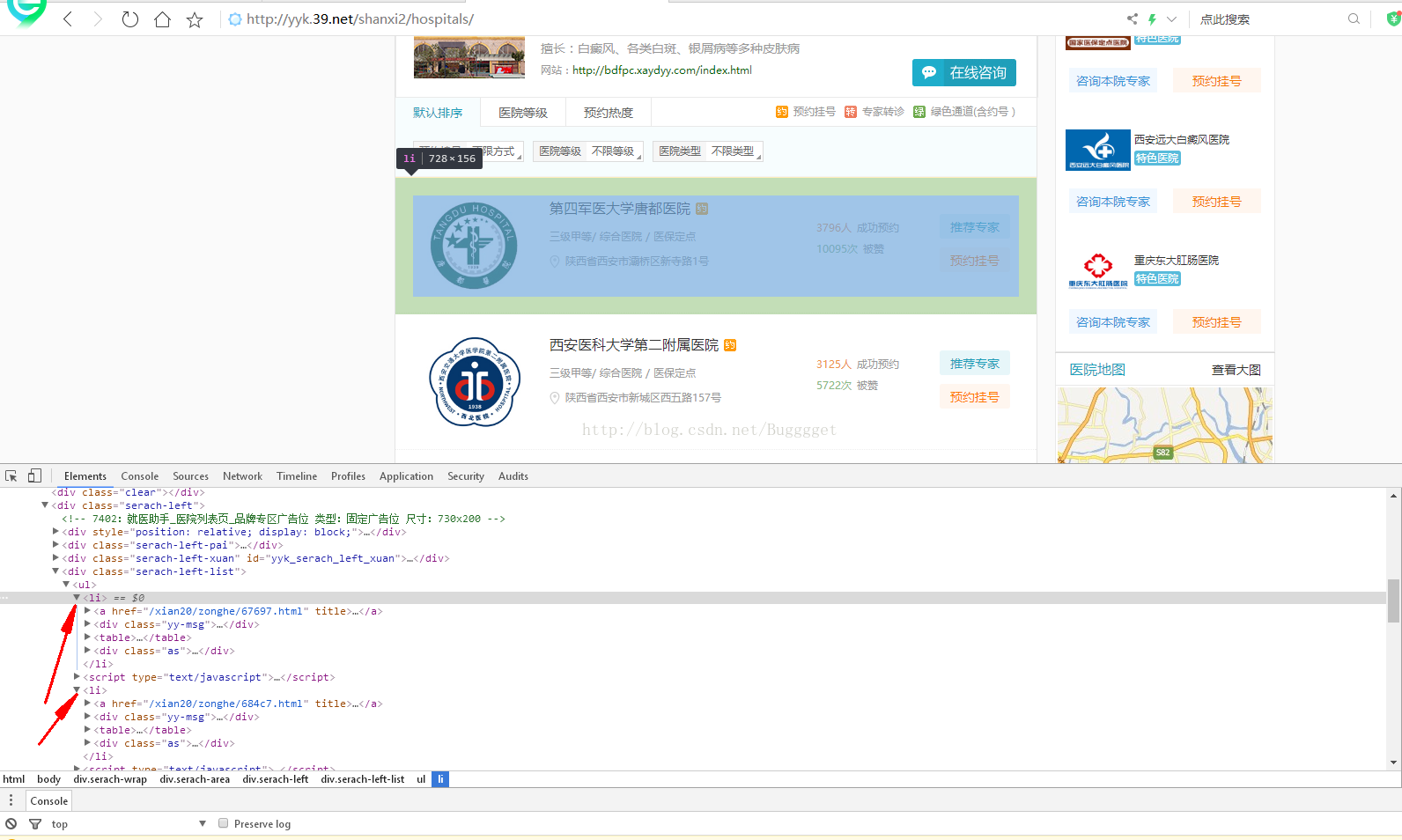Expand the div serach-left-xuan node

click(x=55, y=558)
